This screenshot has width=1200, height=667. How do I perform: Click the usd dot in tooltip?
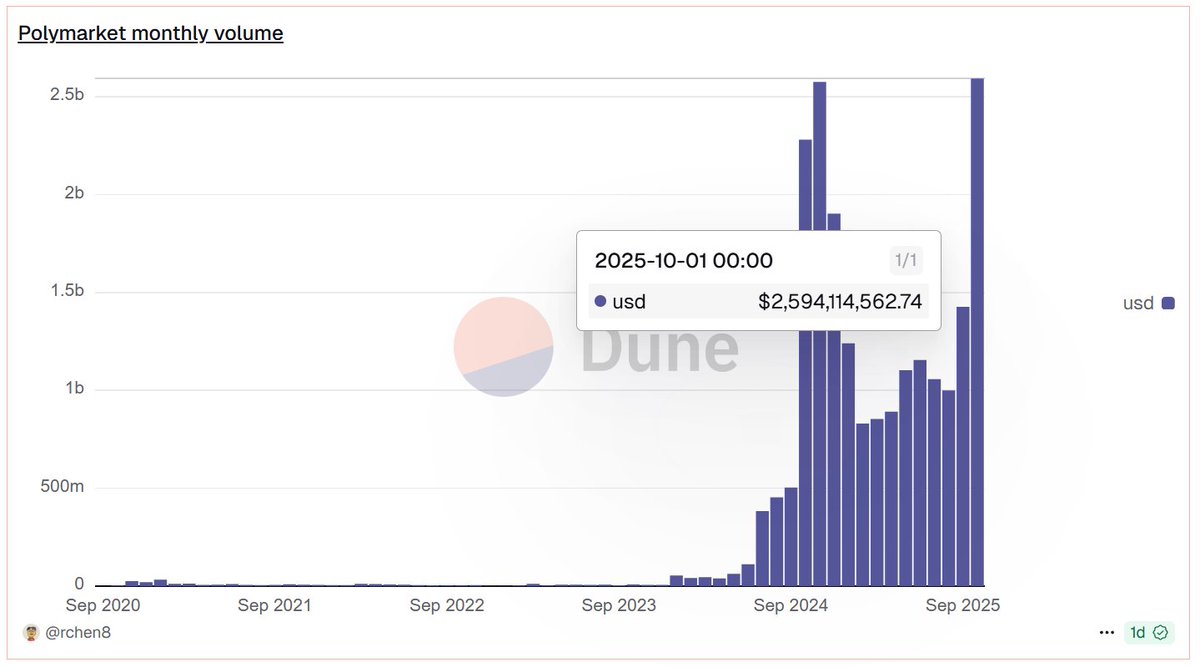pyautogui.click(x=600, y=301)
